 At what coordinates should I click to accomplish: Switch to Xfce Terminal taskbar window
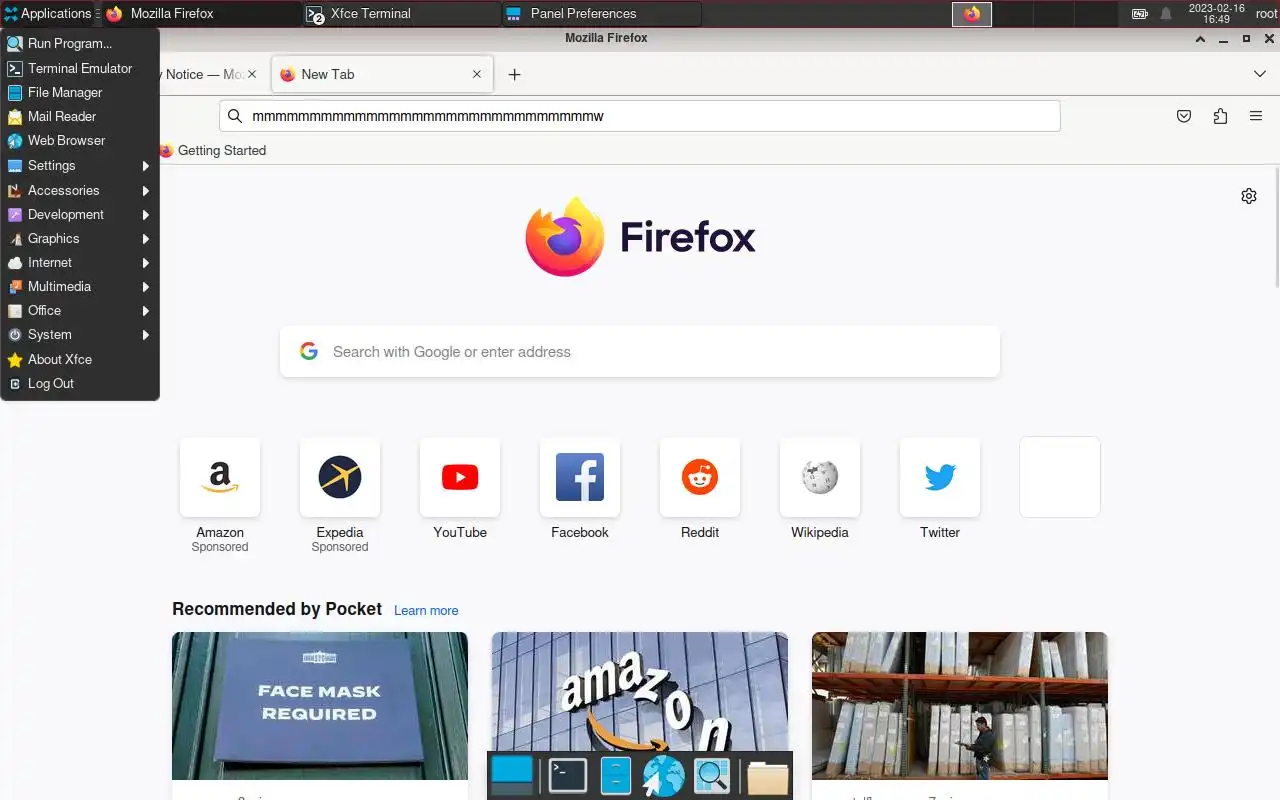(x=401, y=14)
